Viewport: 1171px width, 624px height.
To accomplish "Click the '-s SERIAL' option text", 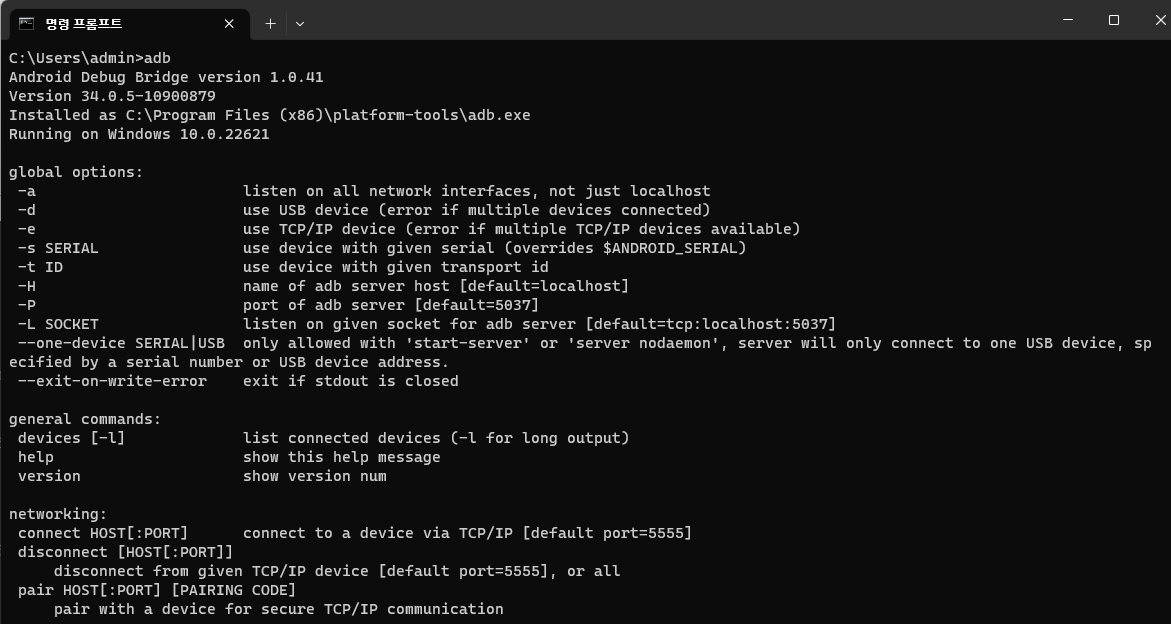I will click(58, 248).
